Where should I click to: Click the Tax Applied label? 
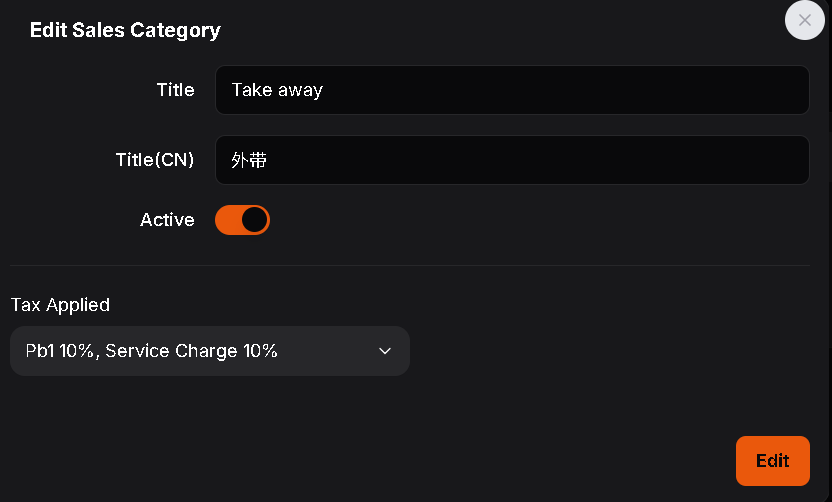[60, 305]
